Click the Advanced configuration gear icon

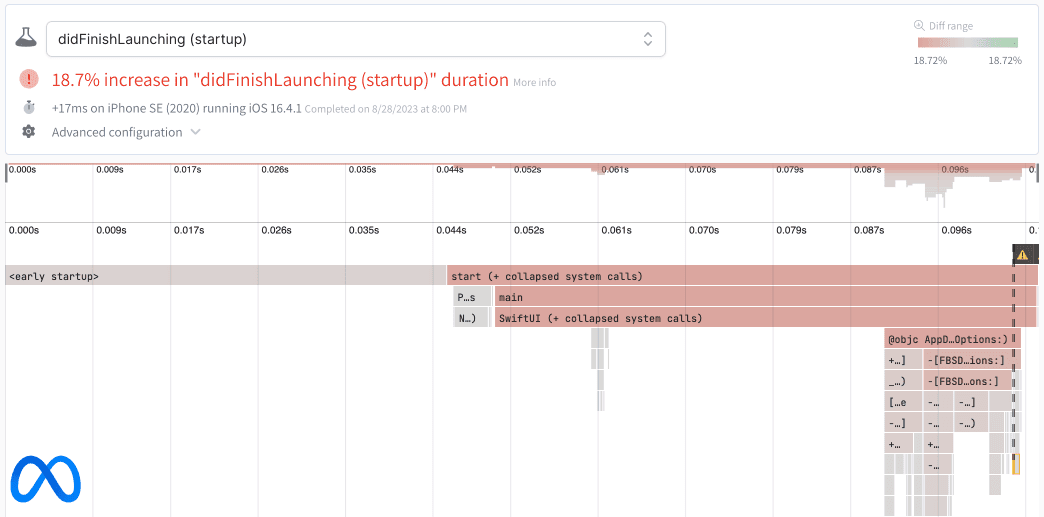[x=29, y=132]
